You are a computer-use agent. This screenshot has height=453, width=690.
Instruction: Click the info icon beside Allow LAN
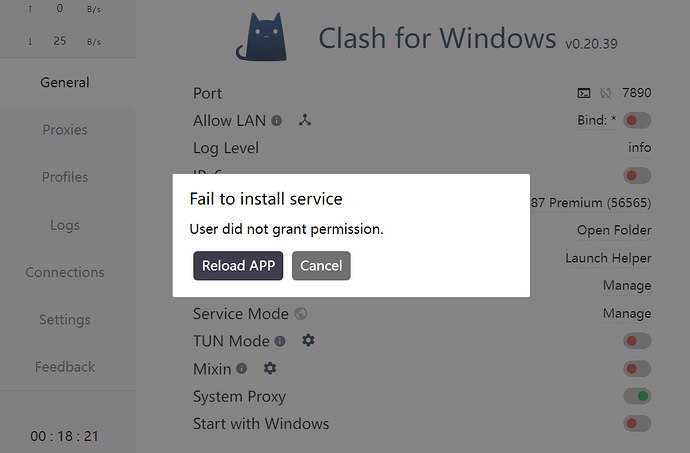click(x=276, y=121)
